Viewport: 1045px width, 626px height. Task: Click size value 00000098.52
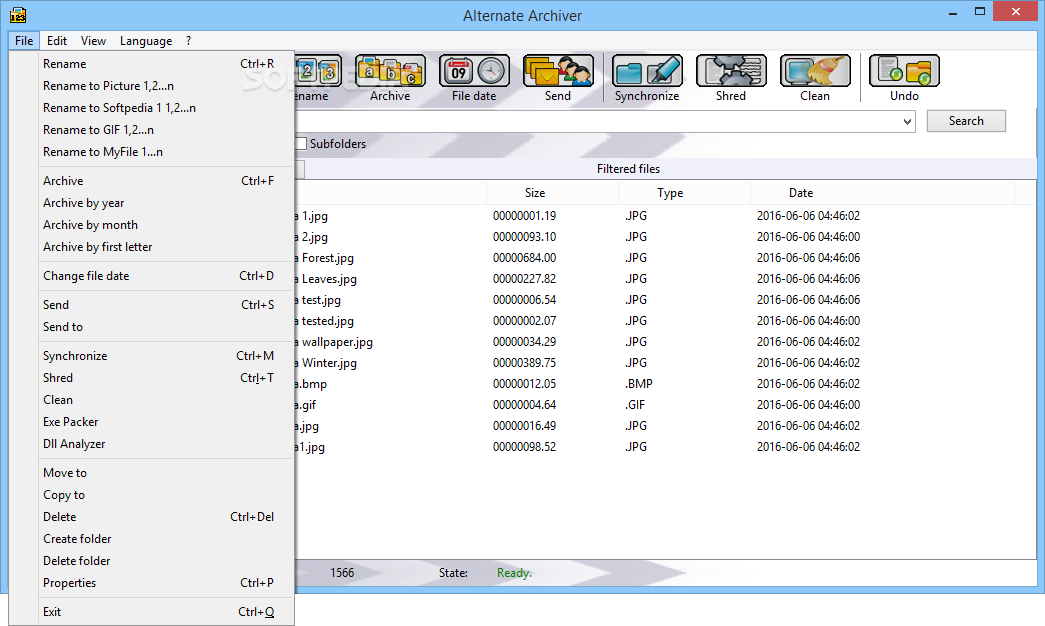pyautogui.click(x=524, y=447)
